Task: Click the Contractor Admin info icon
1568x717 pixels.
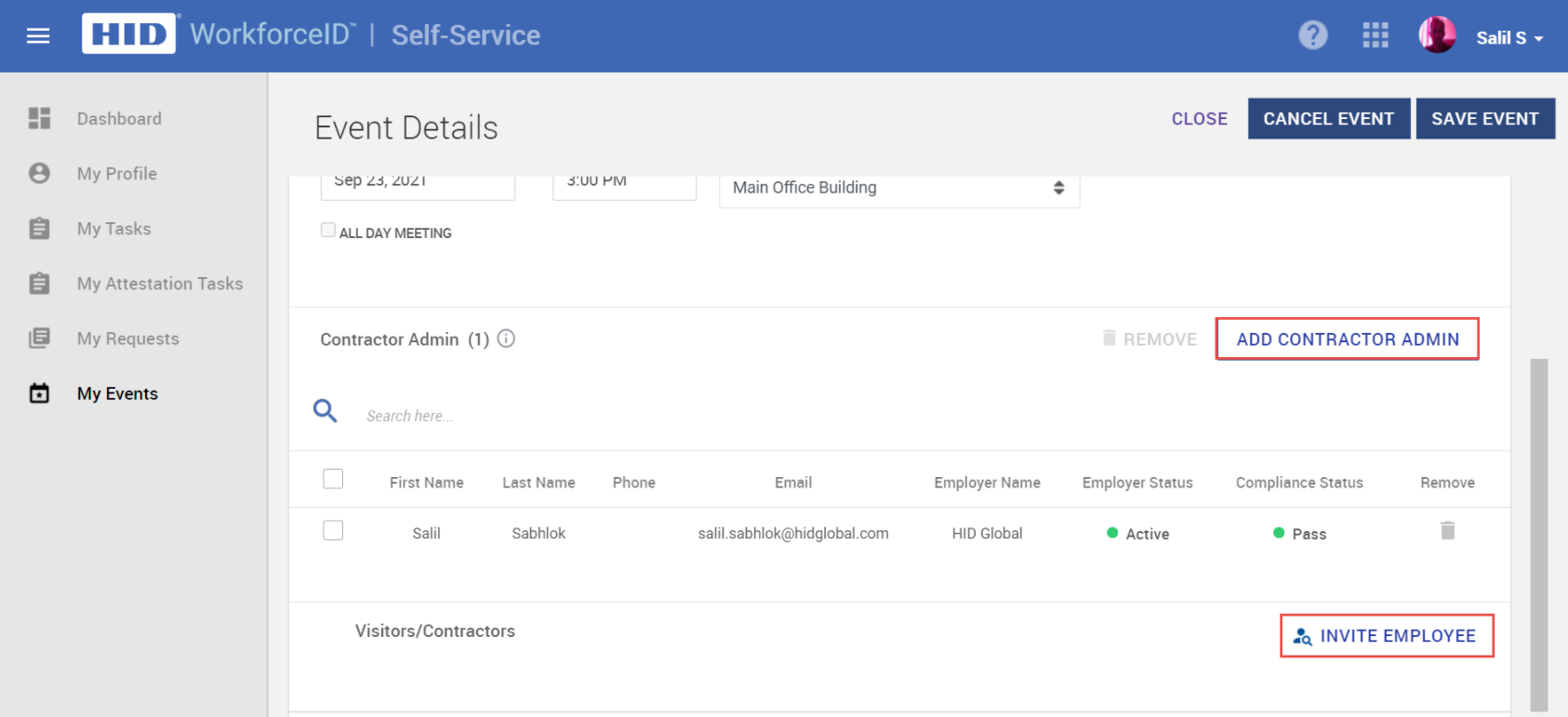Action: (x=506, y=339)
